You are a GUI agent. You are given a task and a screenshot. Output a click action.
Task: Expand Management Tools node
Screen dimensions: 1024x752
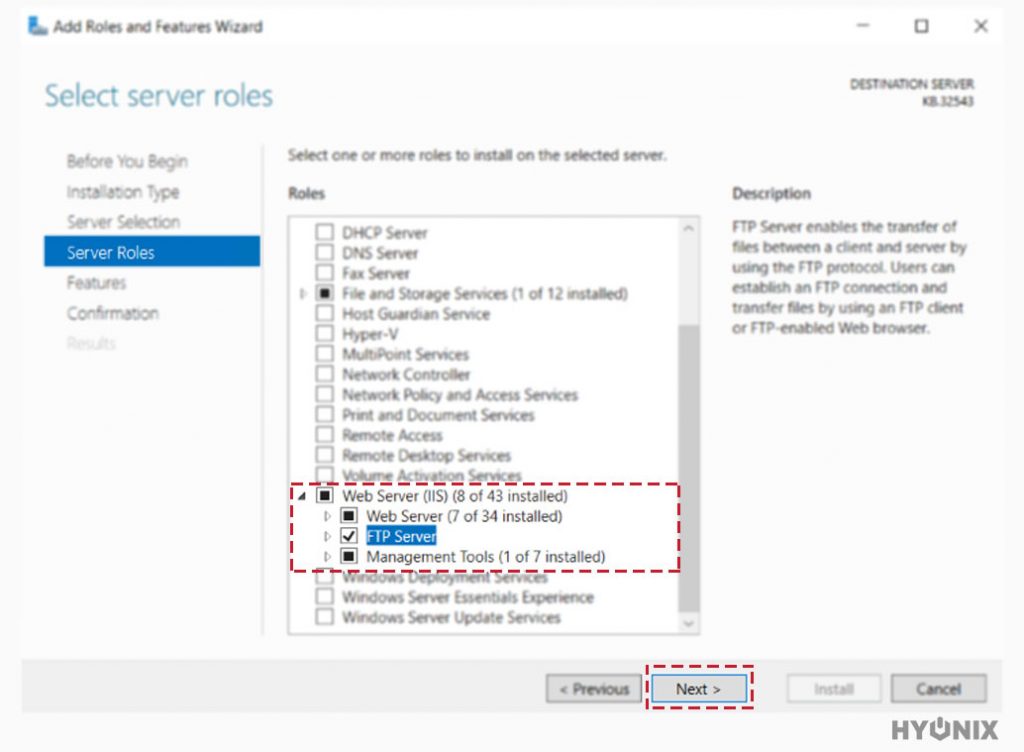tap(326, 556)
